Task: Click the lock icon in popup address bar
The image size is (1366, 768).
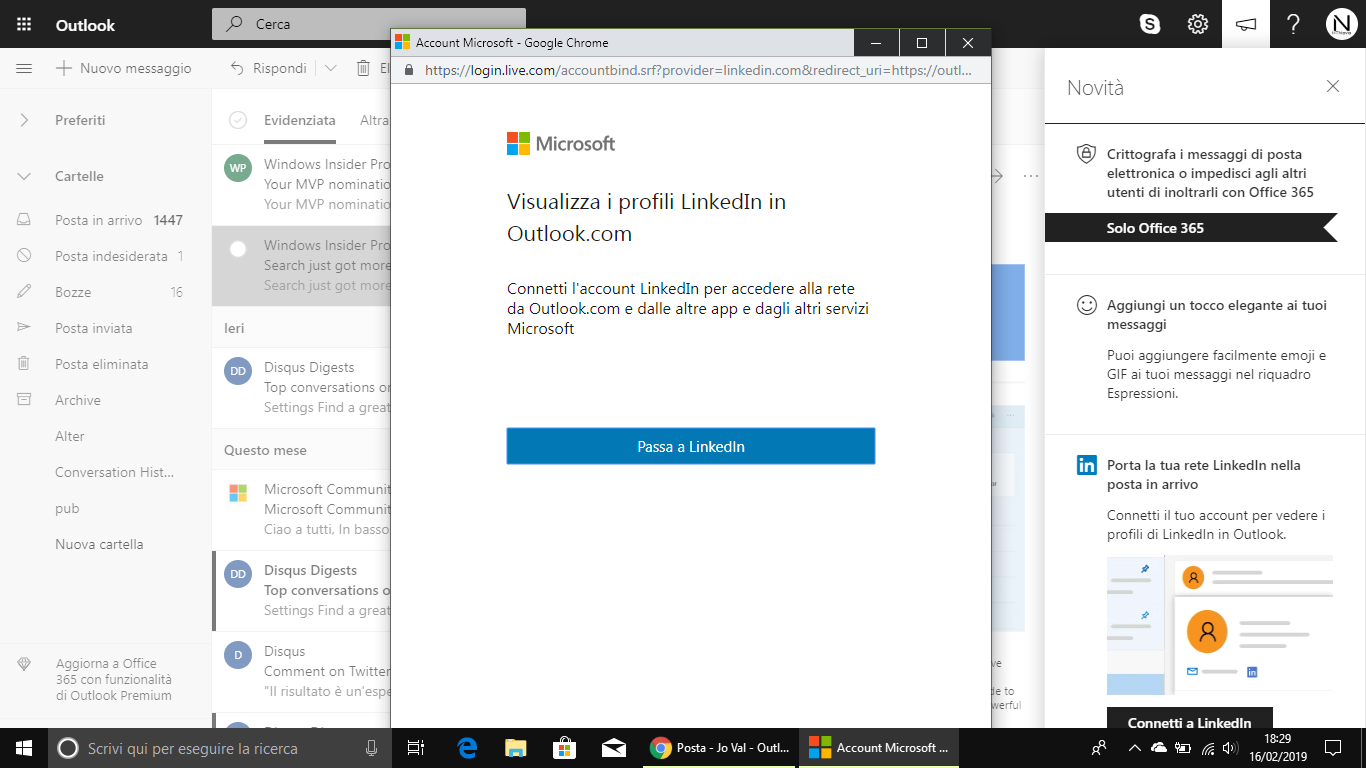Action: (408, 71)
